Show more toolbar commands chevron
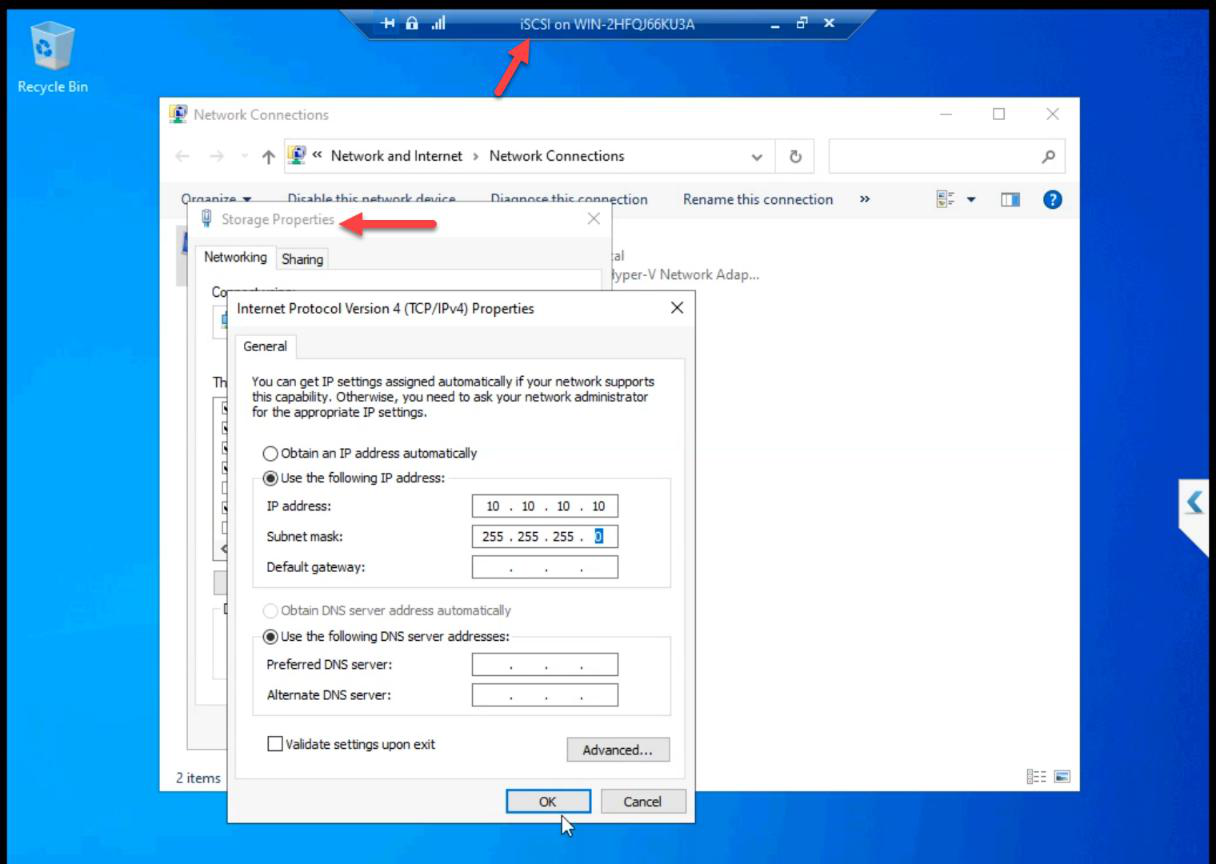The width and height of the screenshot is (1216, 864). coord(864,199)
